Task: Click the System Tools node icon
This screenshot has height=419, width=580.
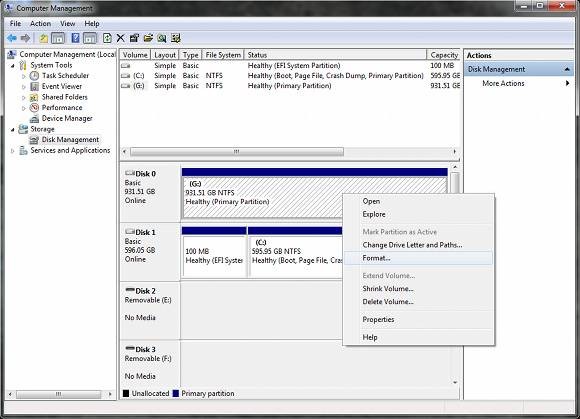Action: coord(23,65)
